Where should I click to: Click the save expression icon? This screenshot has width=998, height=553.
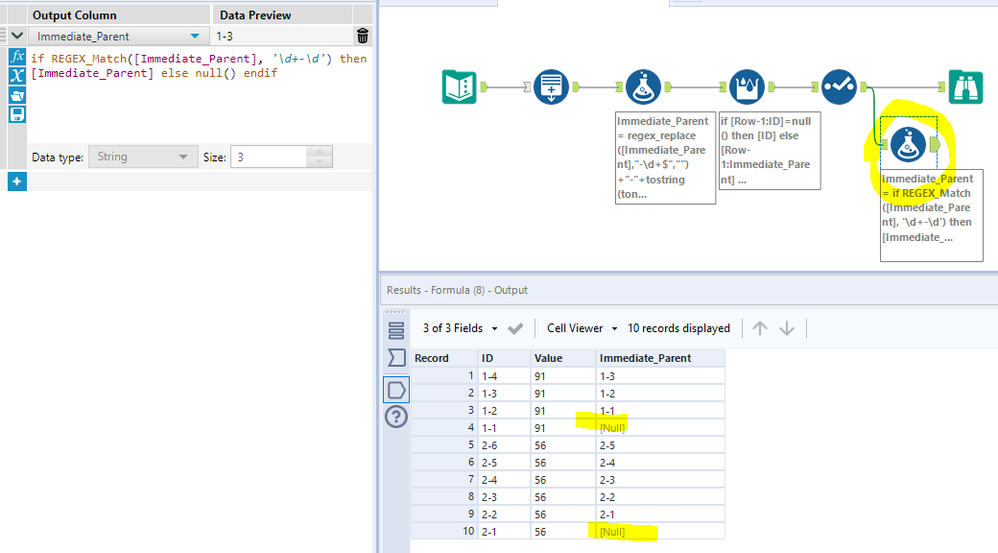click(x=16, y=115)
